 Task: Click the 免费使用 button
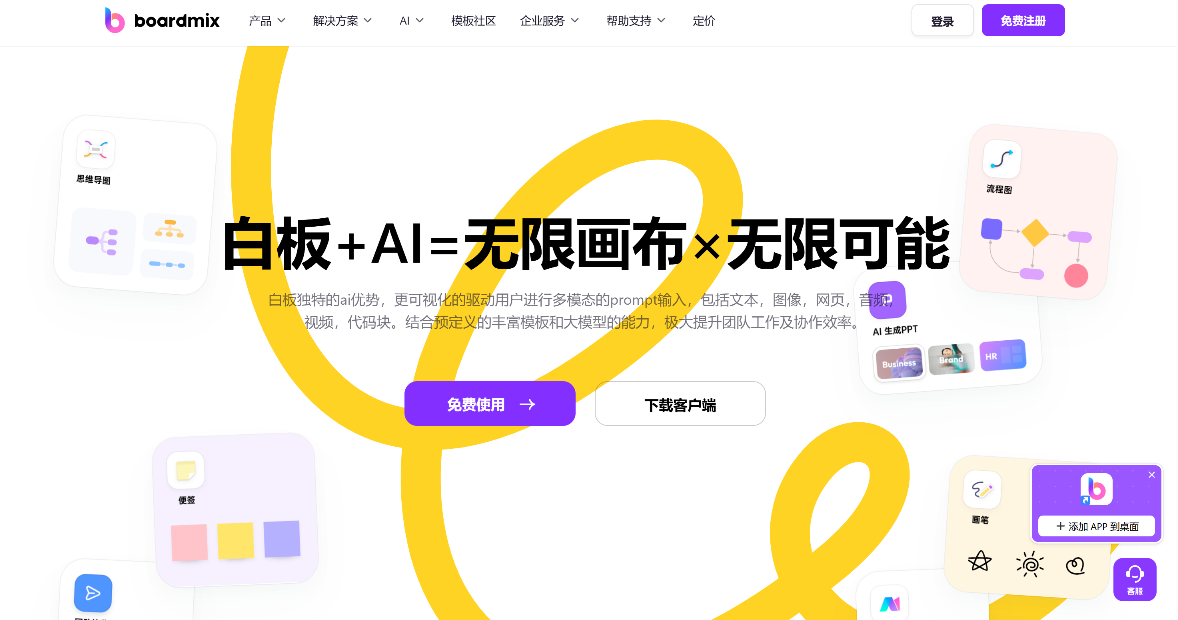click(x=490, y=404)
